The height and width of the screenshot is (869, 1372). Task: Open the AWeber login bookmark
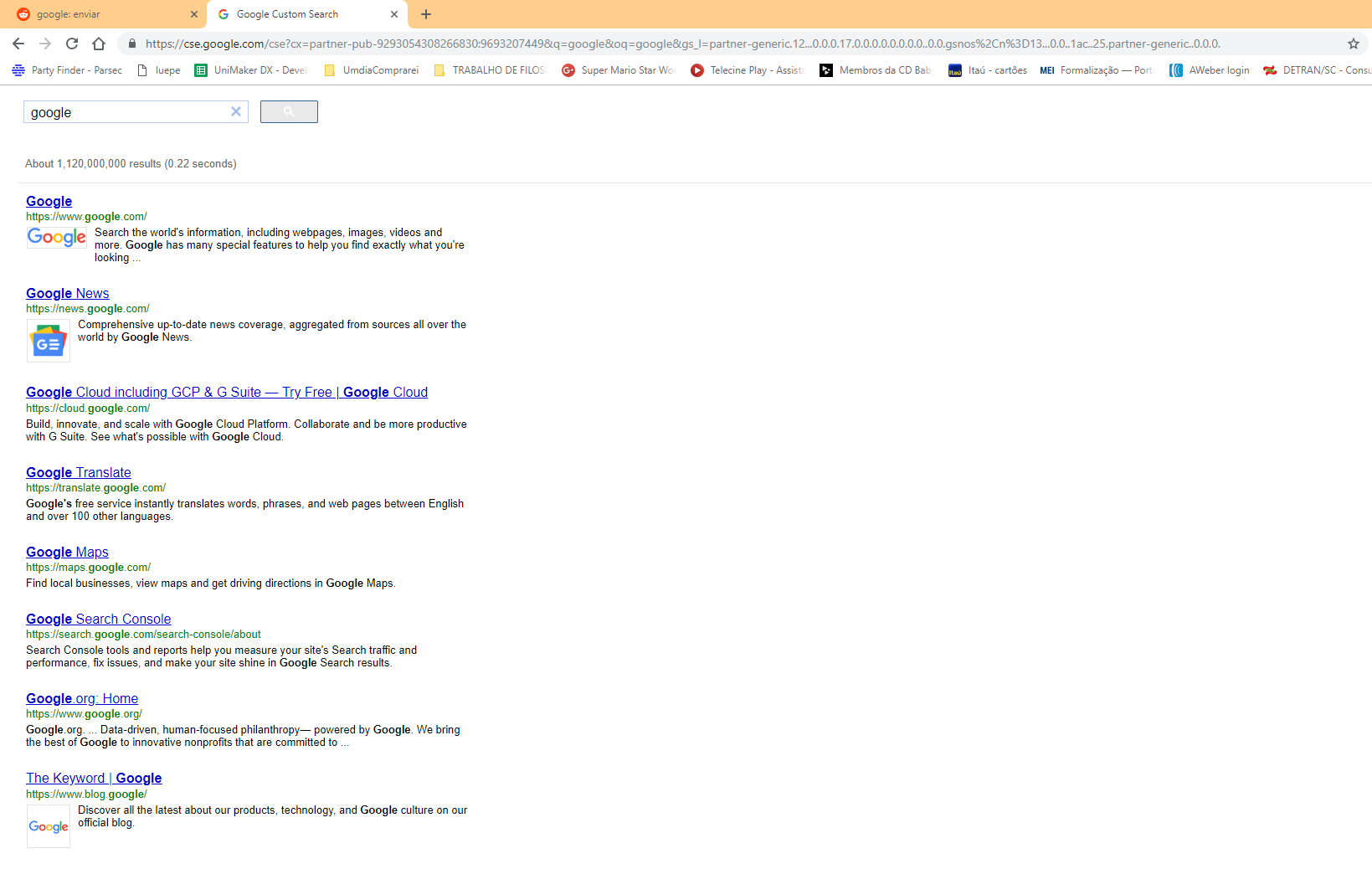(1210, 70)
